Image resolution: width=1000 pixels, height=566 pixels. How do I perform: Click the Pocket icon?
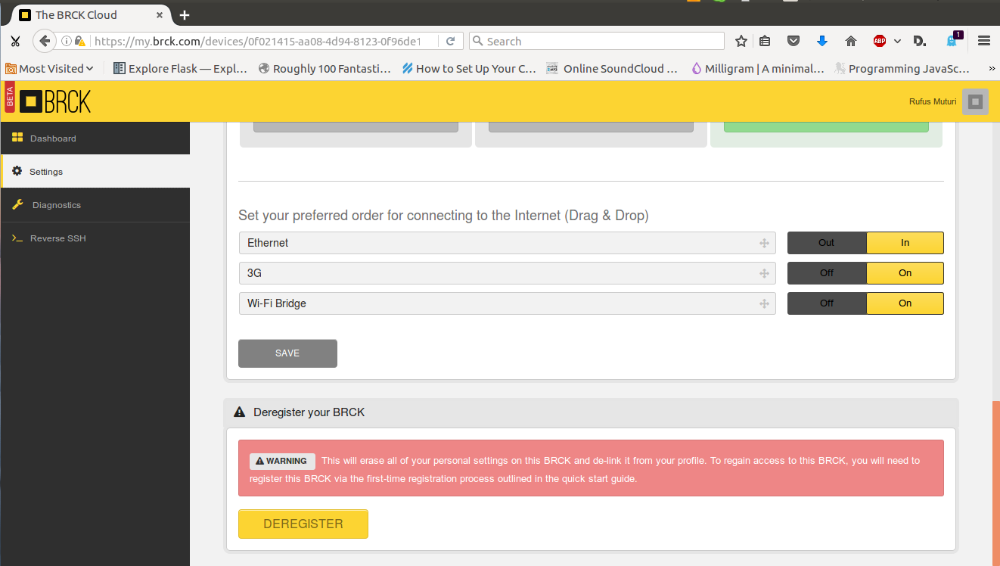(x=793, y=41)
